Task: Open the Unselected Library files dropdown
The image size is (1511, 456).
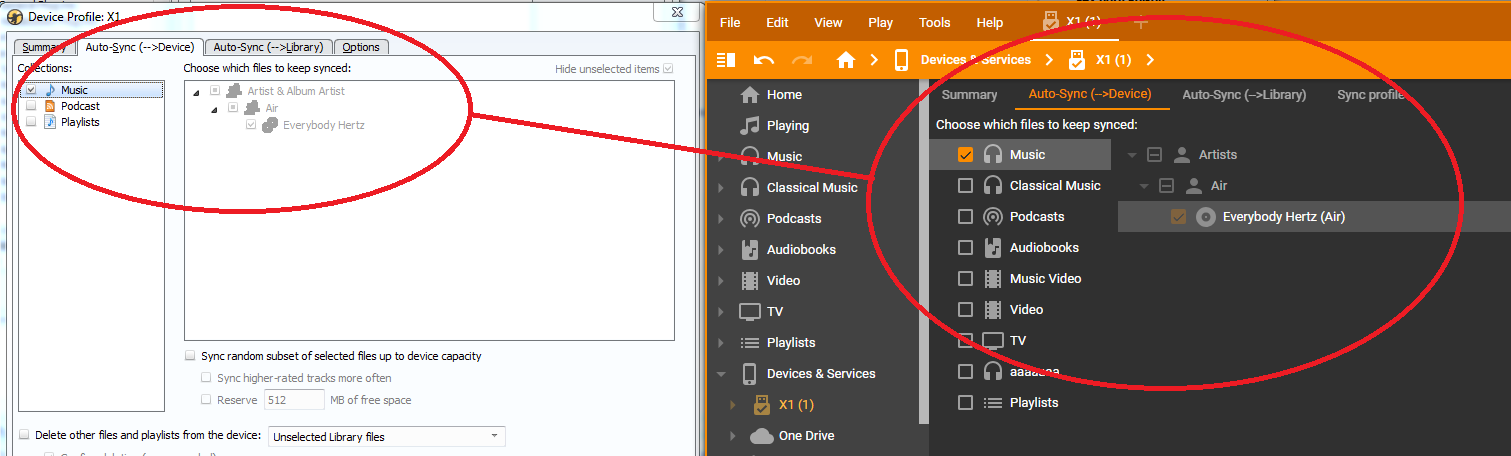Action: click(386, 436)
